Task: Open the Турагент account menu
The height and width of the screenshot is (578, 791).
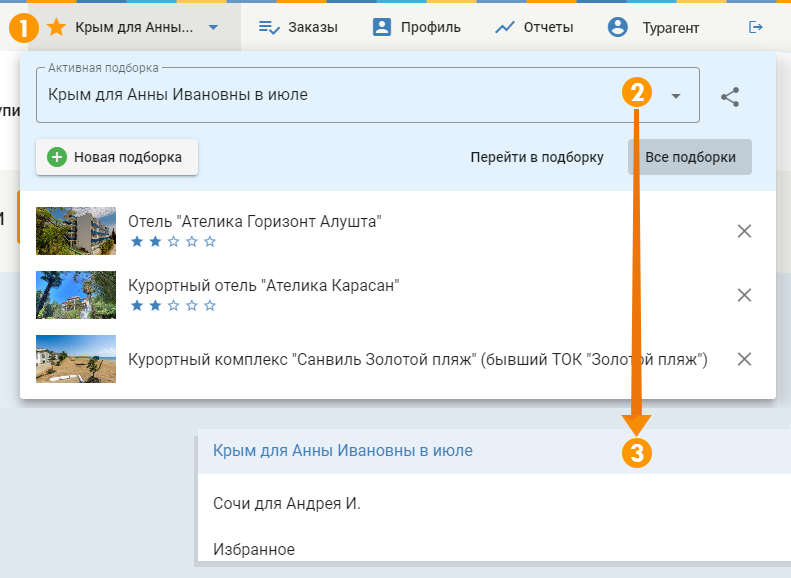Action: (x=654, y=28)
